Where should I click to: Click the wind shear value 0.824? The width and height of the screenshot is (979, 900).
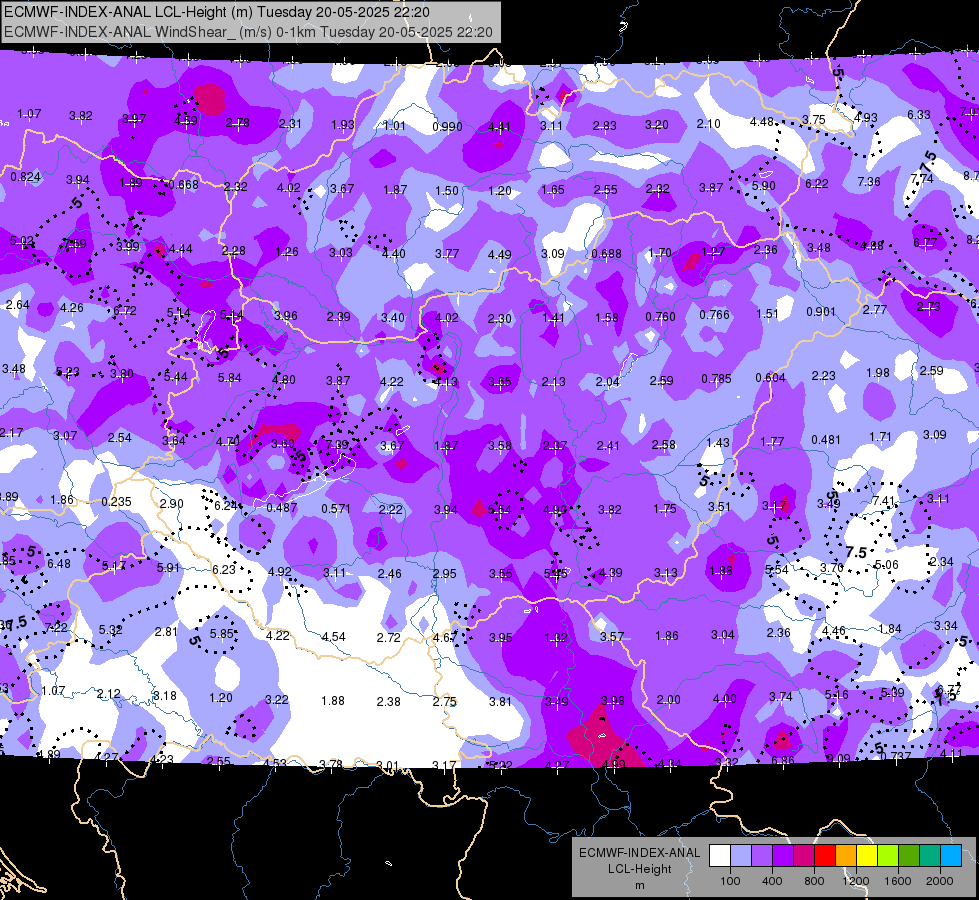tap(26, 177)
